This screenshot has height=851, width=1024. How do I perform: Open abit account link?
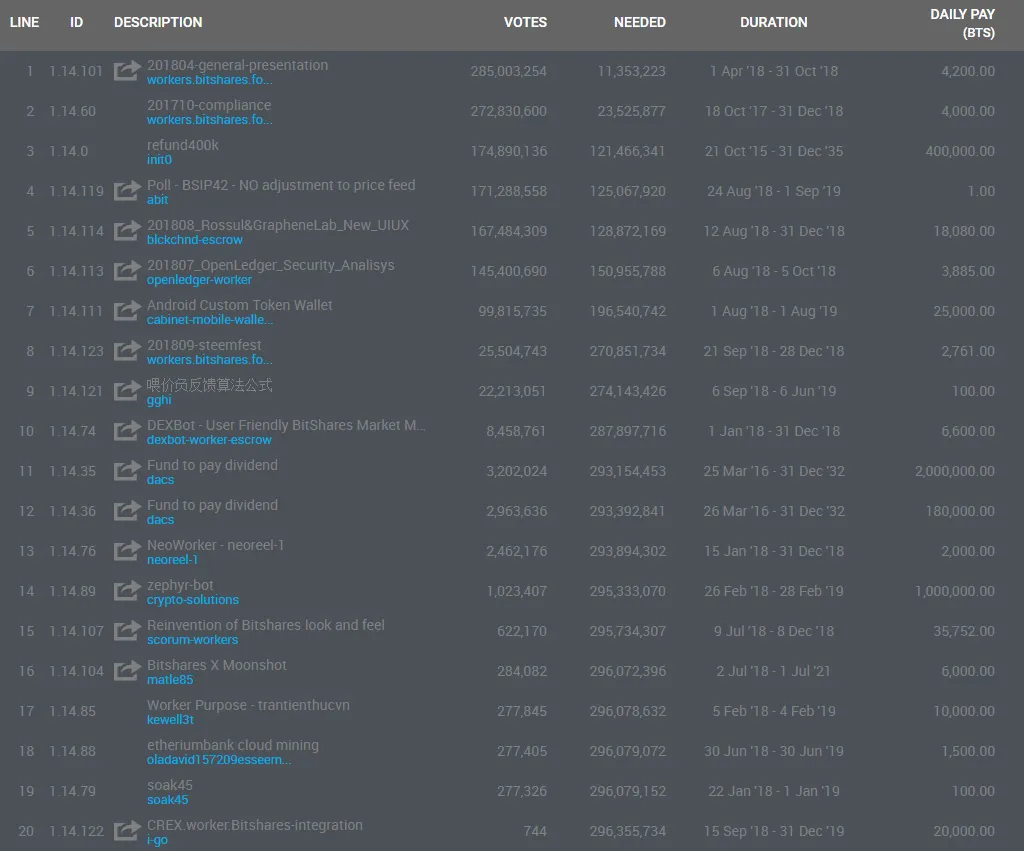[x=157, y=200]
